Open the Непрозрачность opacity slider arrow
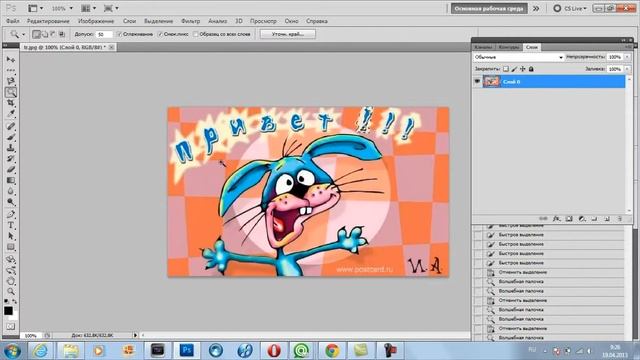This screenshot has height=360, width=640. click(x=627, y=57)
